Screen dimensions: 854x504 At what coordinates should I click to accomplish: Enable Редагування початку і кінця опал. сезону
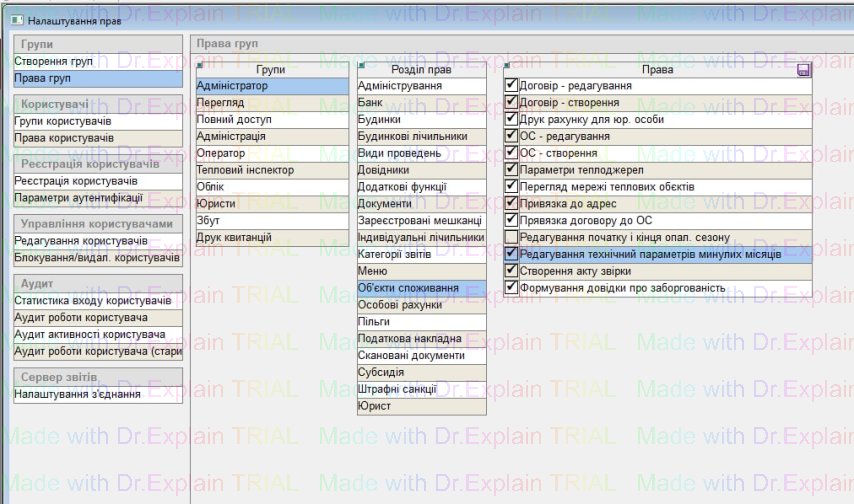[x=511, y=237]
